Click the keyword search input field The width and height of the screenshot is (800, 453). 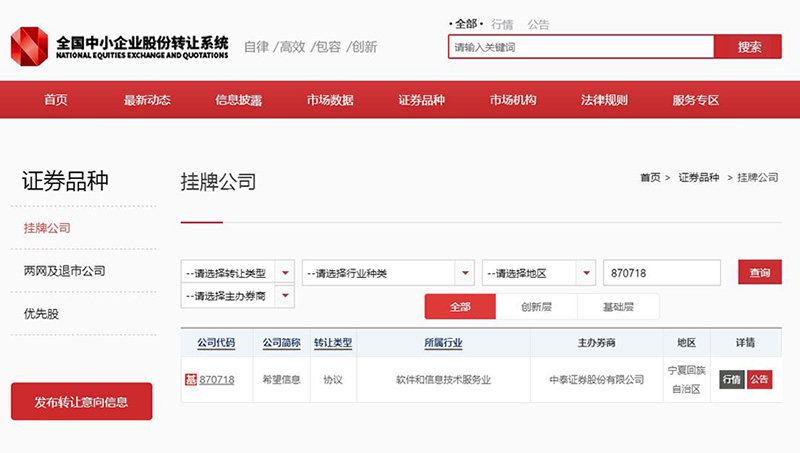580,47
